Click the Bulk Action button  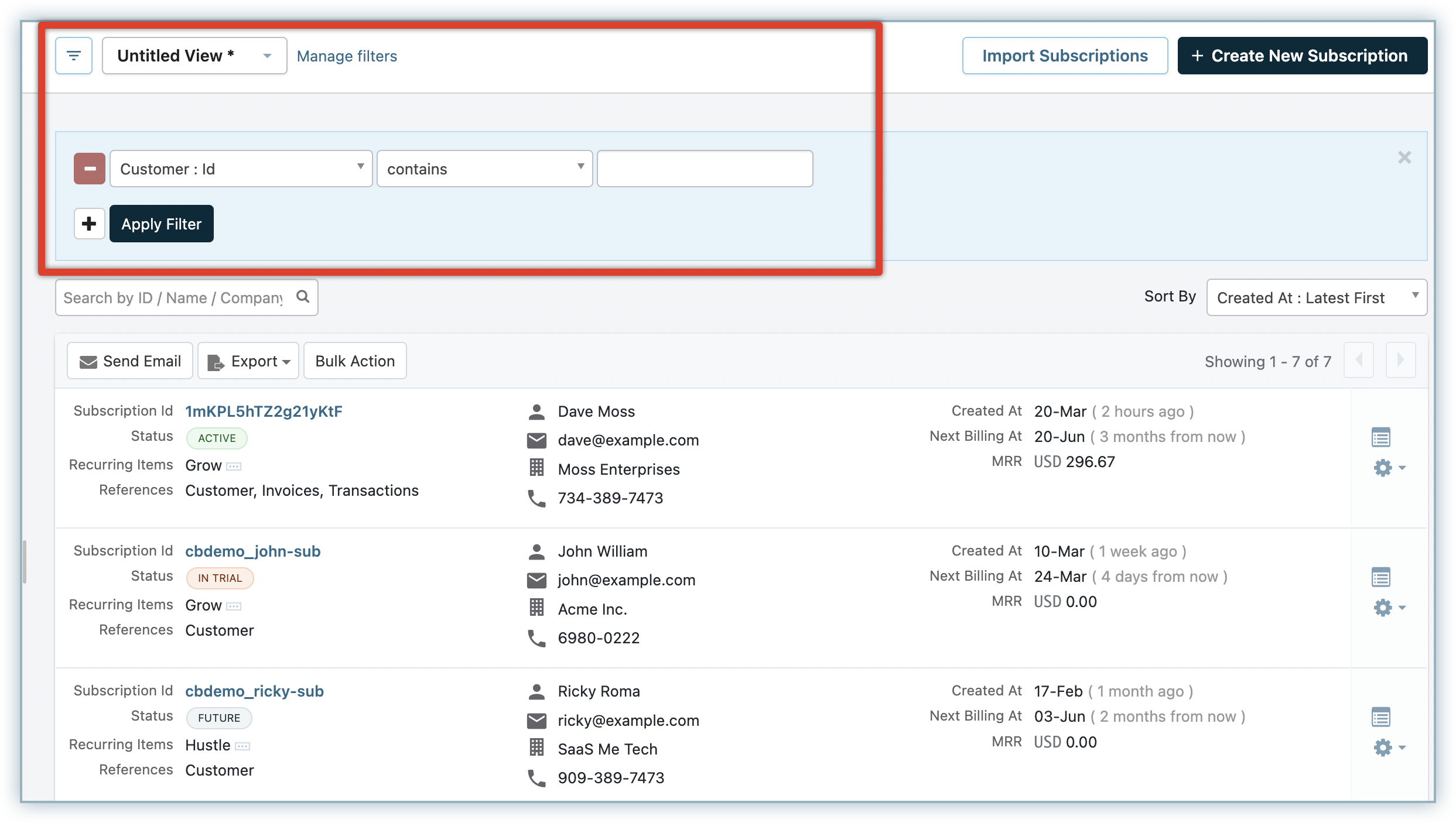tap(355, 361)
